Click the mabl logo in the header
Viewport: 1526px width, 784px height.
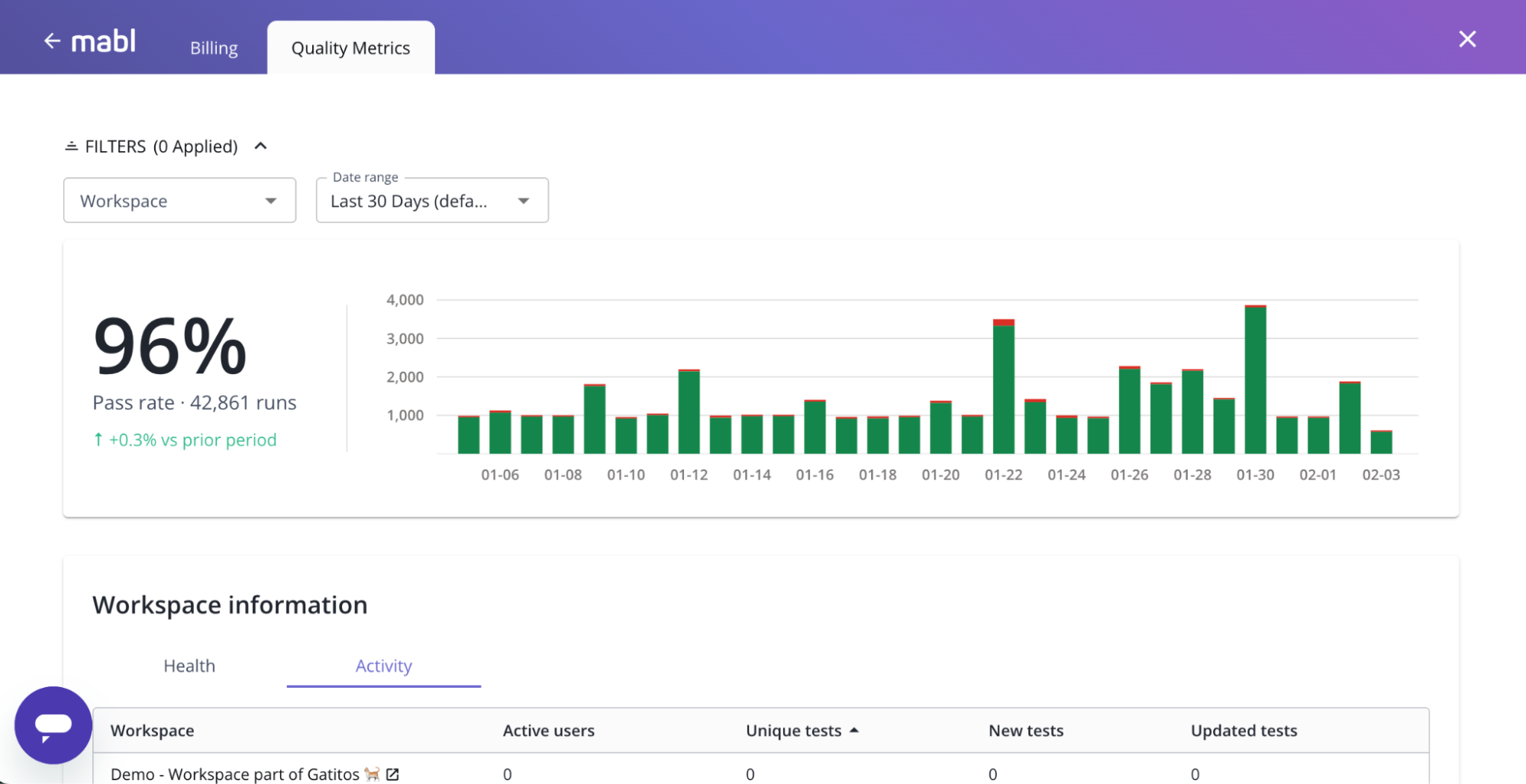click(103, 40)
